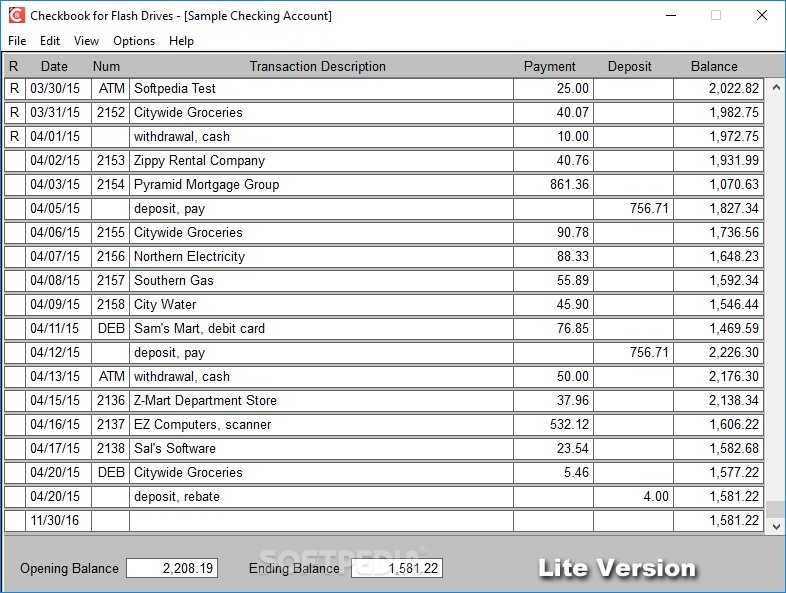
Task: Open the File menu
Action: pyautogui.click(x=17, y=41)
